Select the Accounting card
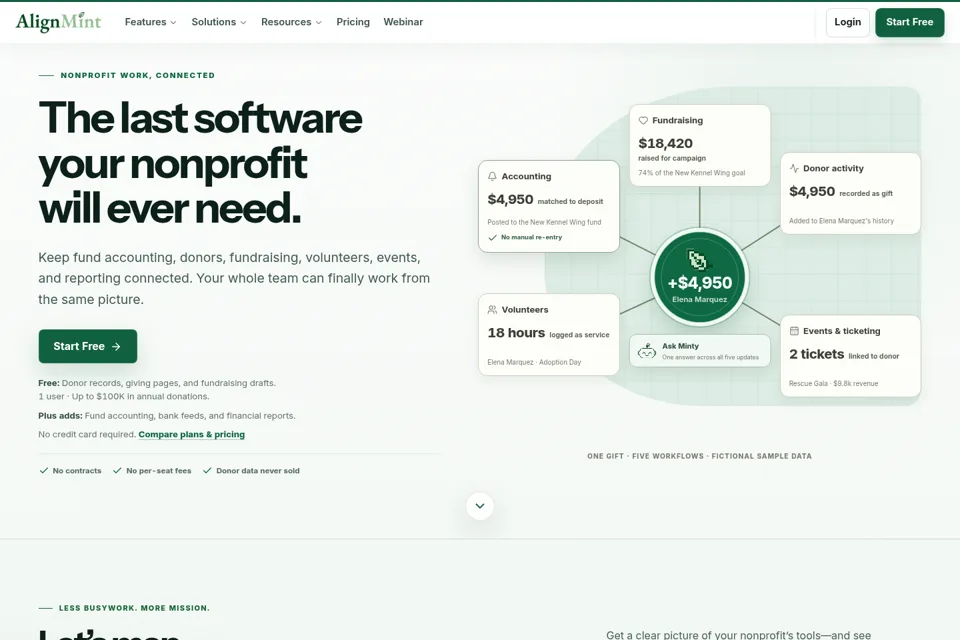 point(549,206)
